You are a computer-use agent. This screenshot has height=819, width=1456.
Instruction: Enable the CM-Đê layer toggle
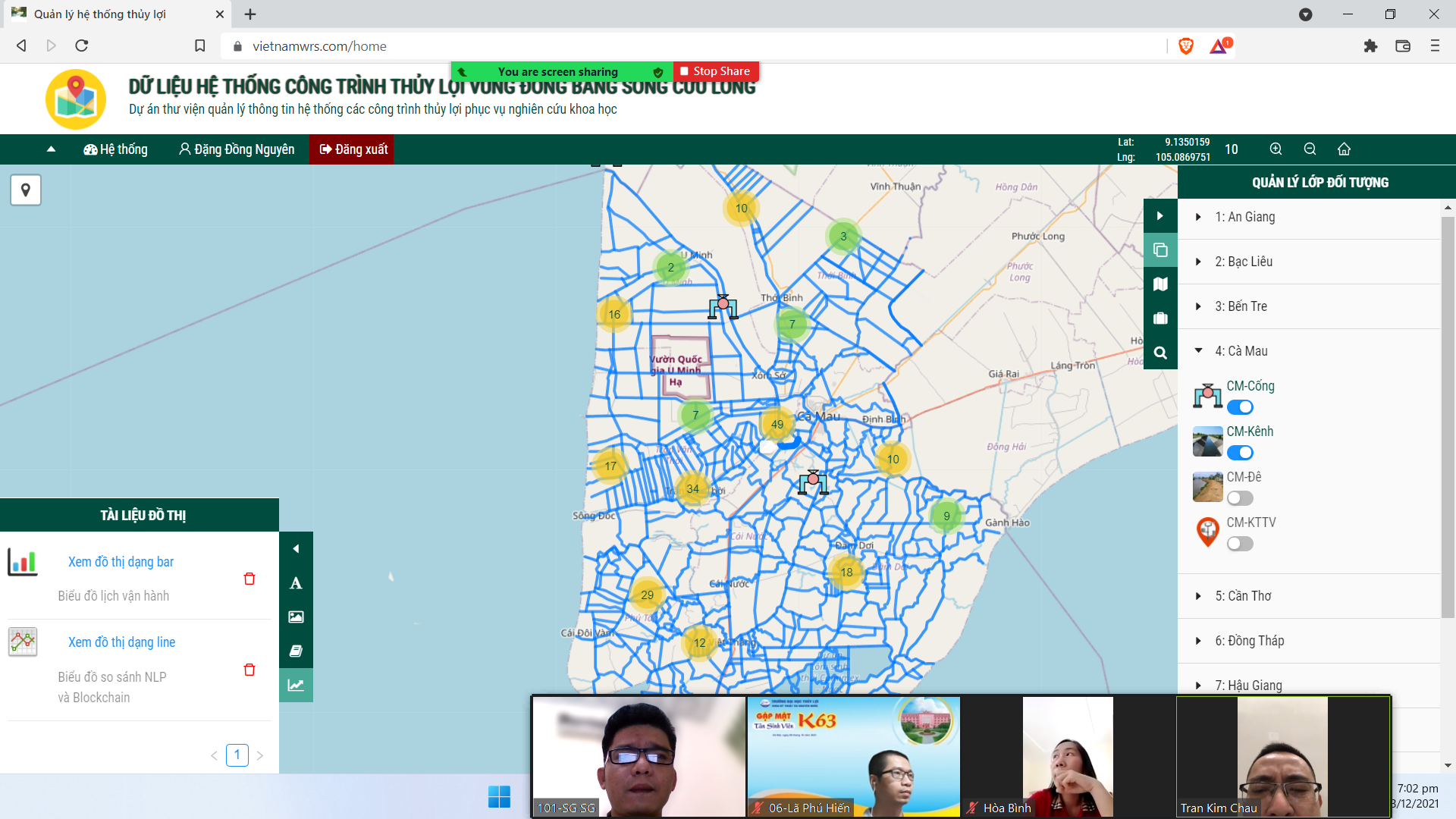[x=1240, y=498]
